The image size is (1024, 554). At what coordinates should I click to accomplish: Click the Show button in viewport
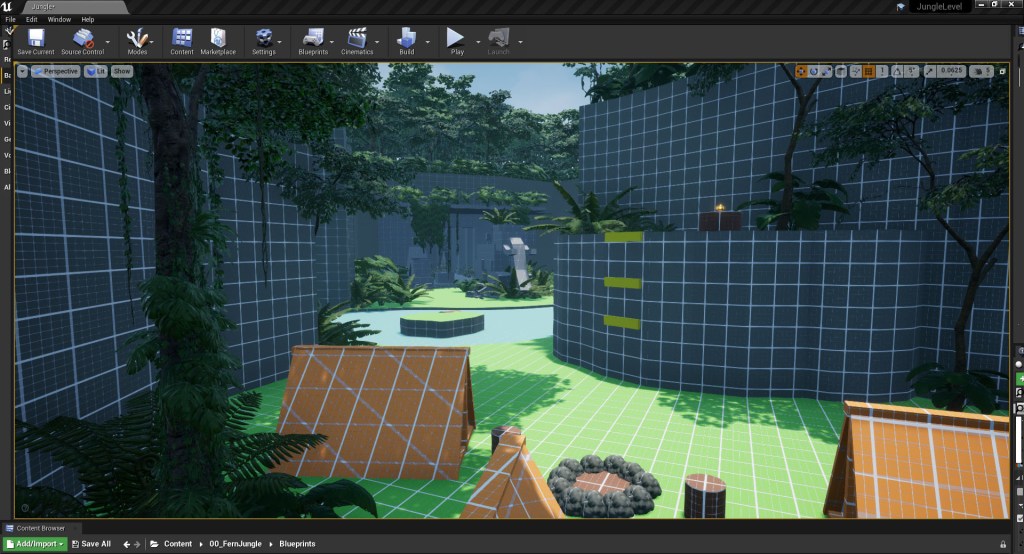(x=121, y=71)
